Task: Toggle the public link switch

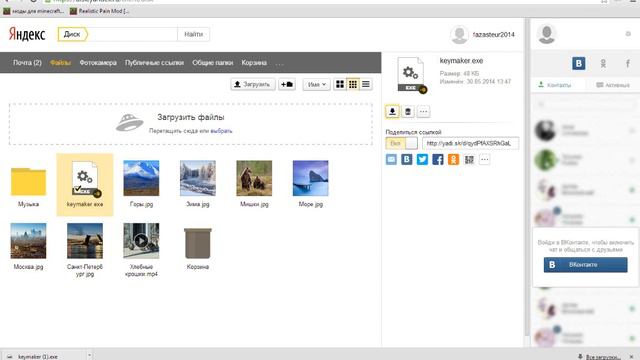Action: coord(402,143)
